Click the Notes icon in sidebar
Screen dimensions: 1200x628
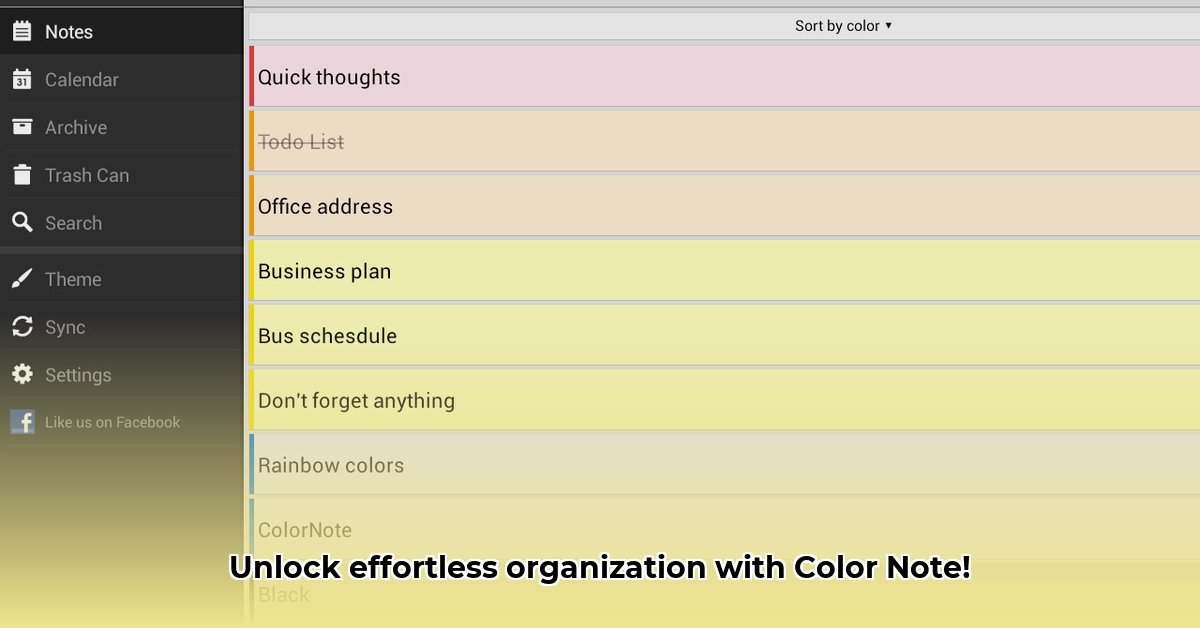tap(22, 31)
